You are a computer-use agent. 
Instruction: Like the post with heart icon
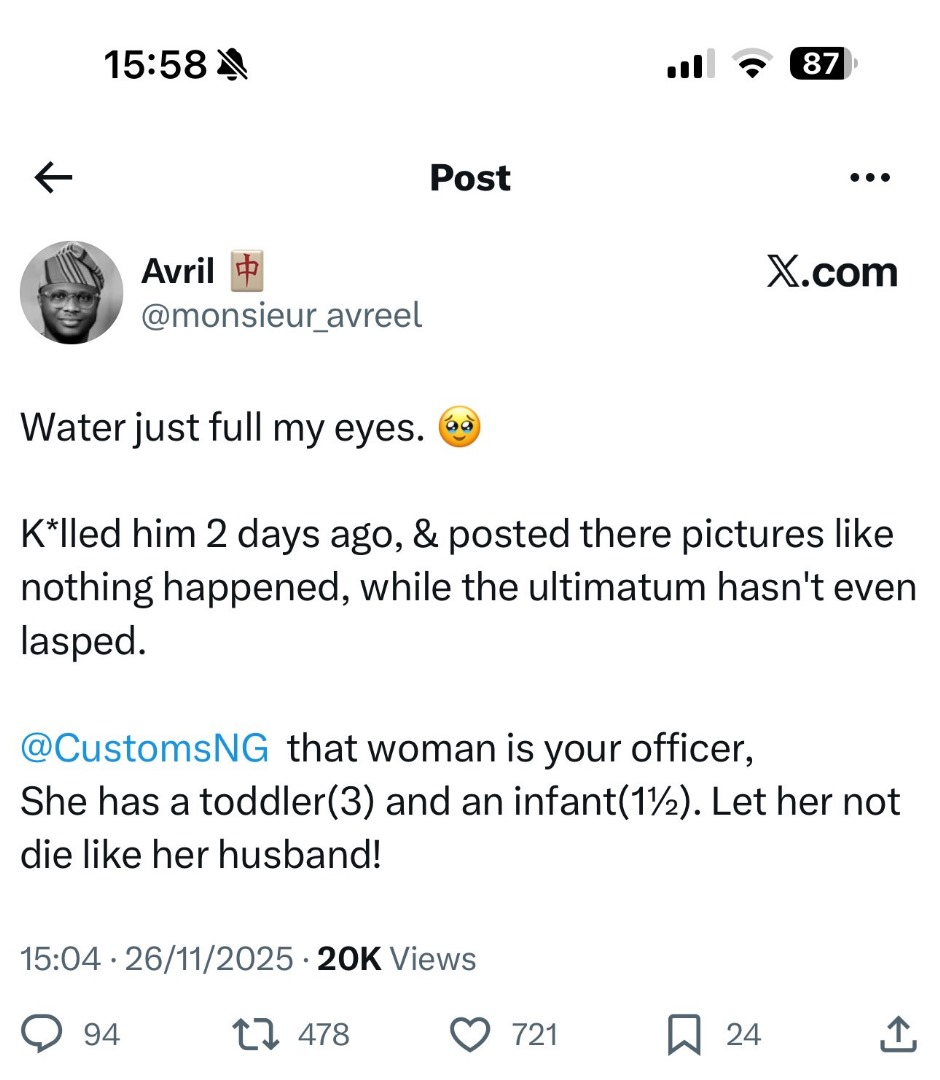(470, 1034)
